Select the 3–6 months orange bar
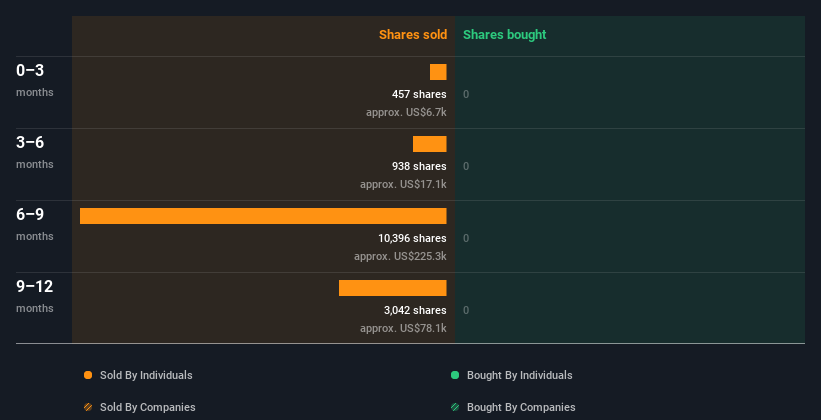Image resolution: width=821 pixels, height=420 pixels. pos(429,144)
